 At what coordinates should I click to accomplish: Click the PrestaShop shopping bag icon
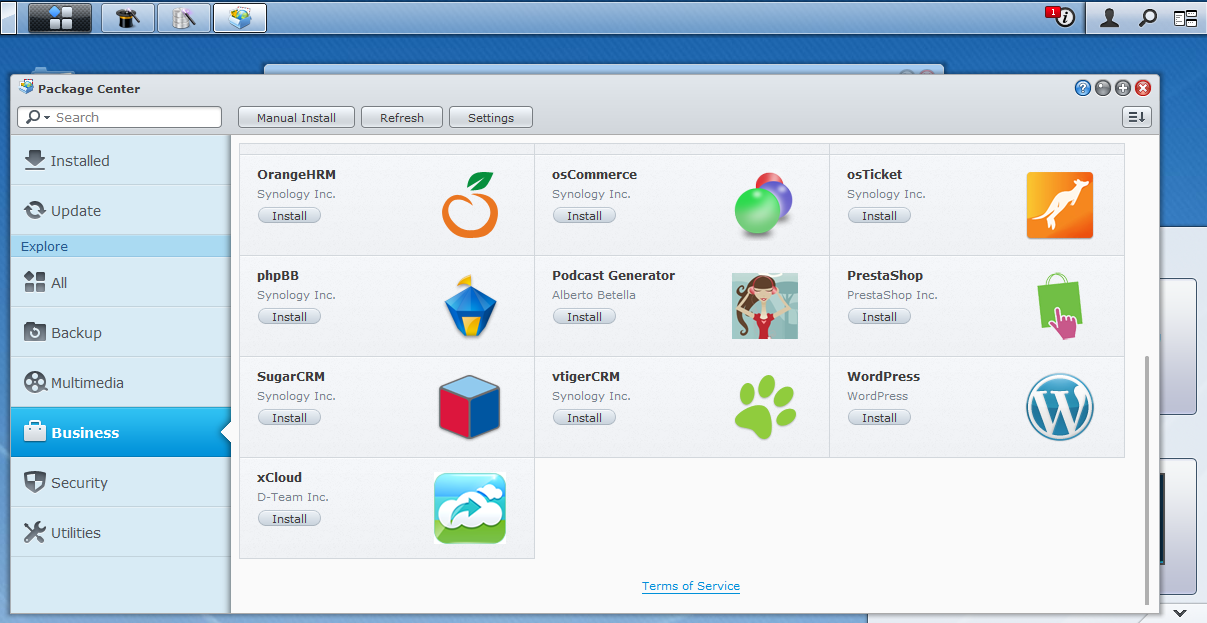pos(1060,306)
